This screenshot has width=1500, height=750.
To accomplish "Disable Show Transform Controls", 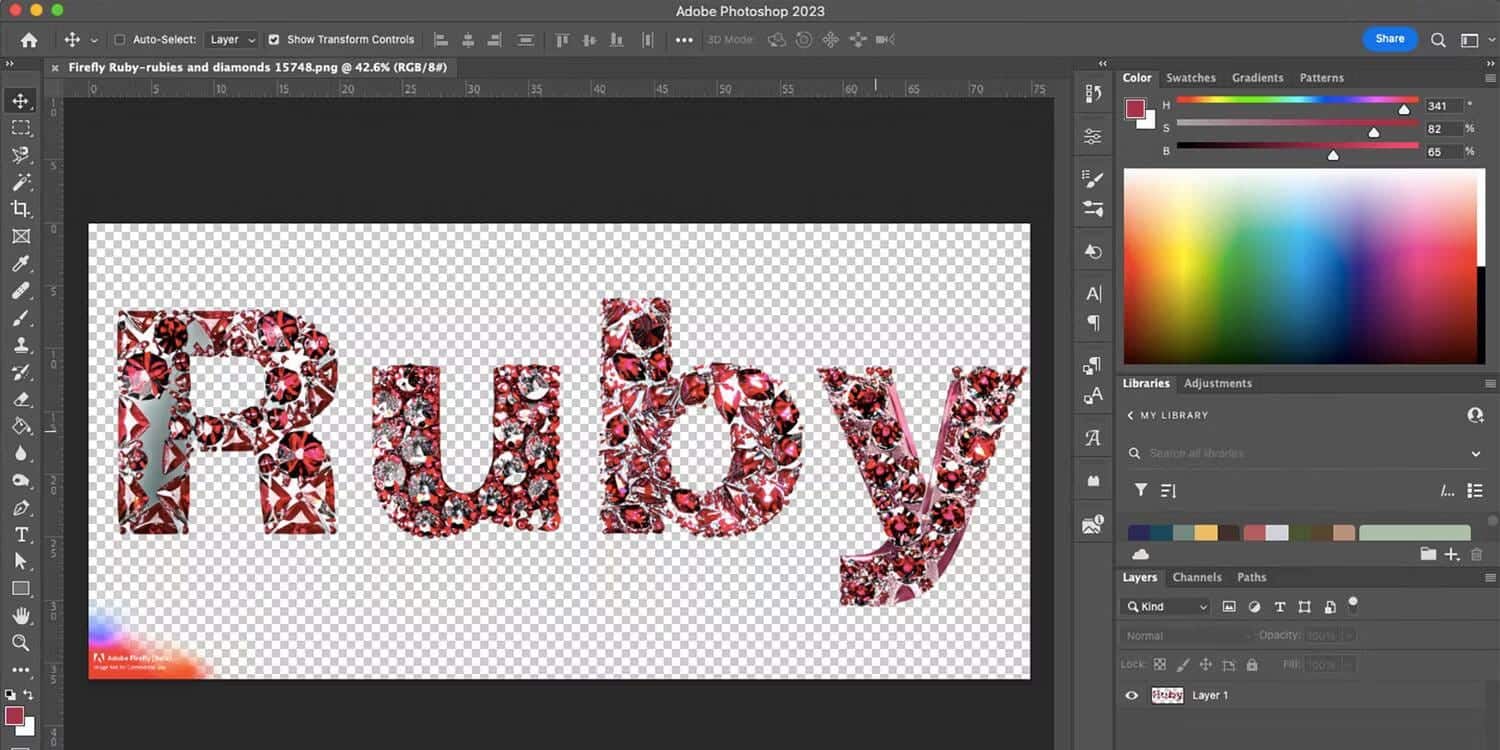I will (x=273, y=39).
